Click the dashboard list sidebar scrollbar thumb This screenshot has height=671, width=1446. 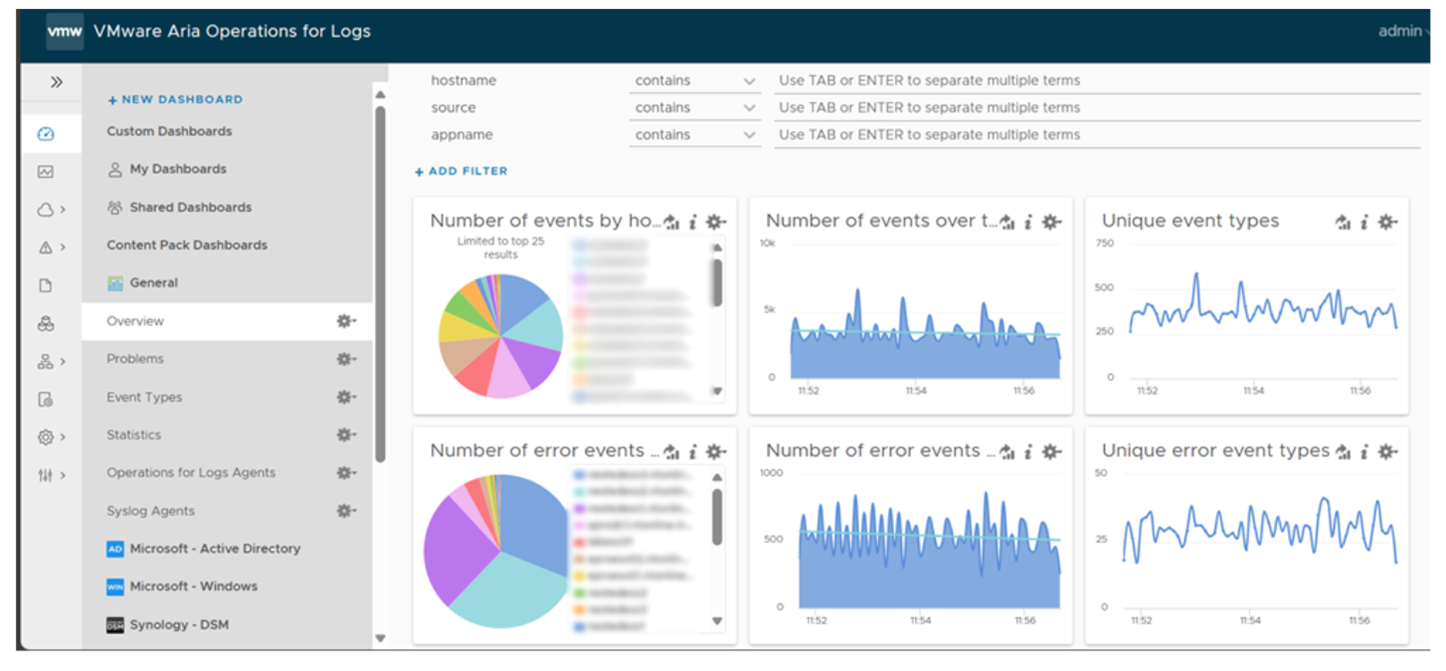[380, 284]
